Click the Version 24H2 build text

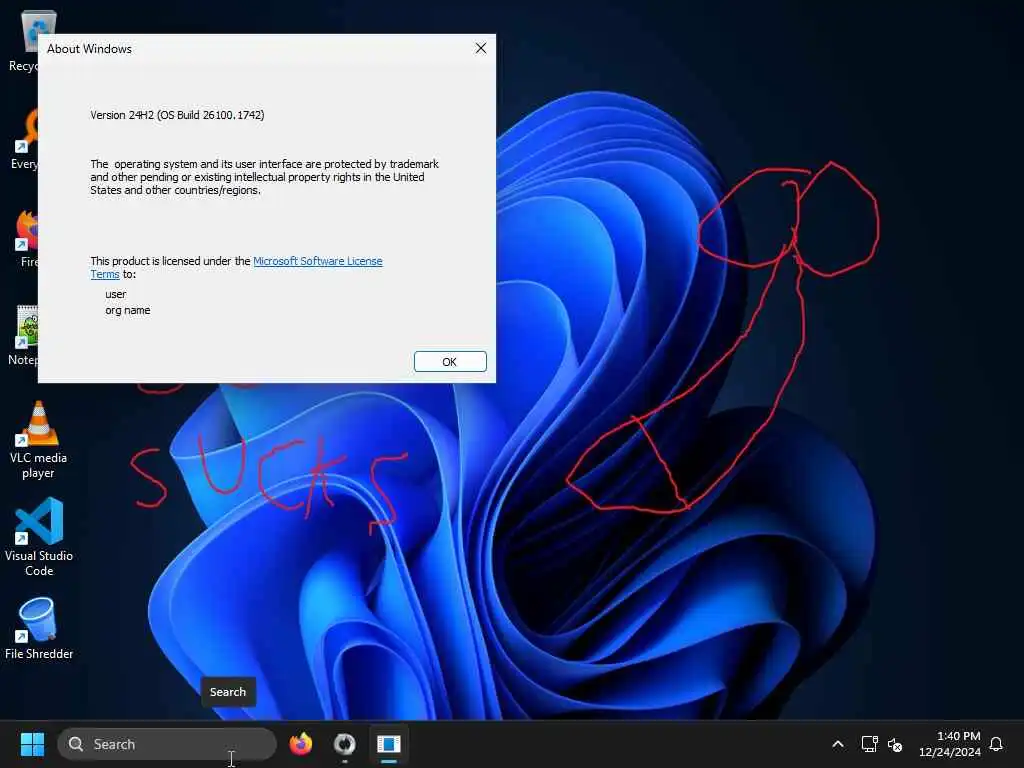coord(177,115)
